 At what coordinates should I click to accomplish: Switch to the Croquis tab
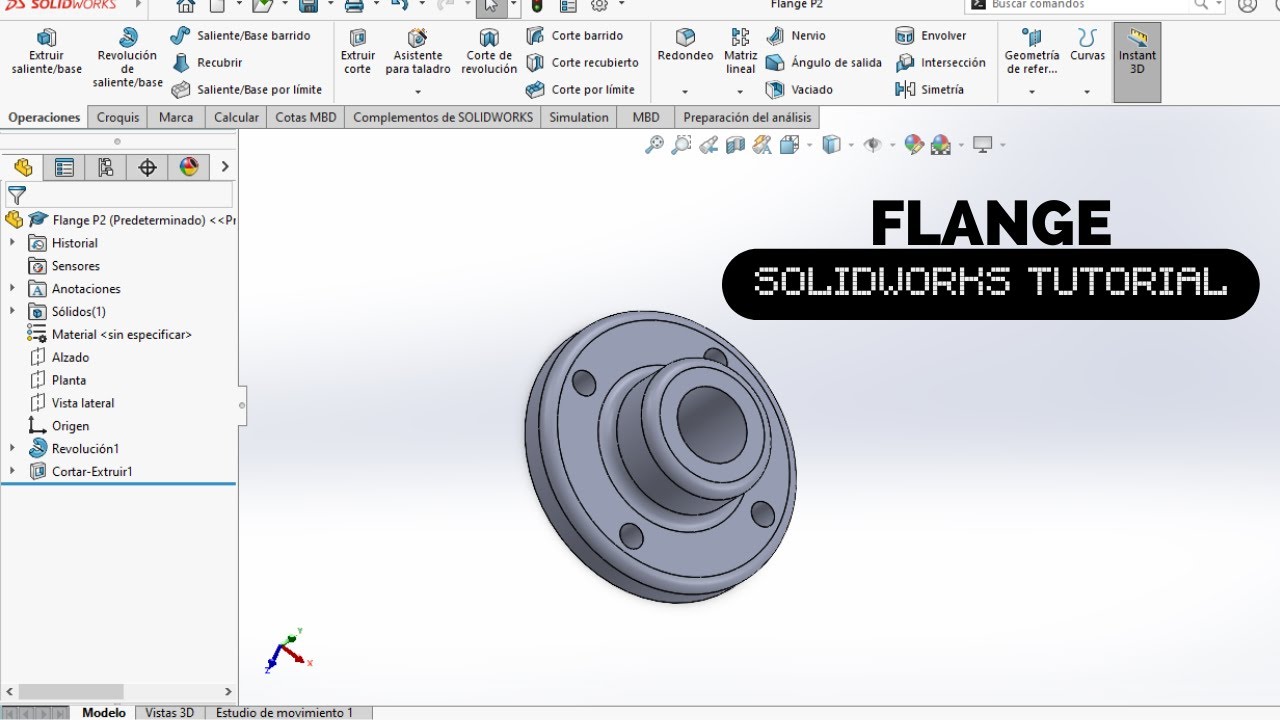(x=118, y=117)
